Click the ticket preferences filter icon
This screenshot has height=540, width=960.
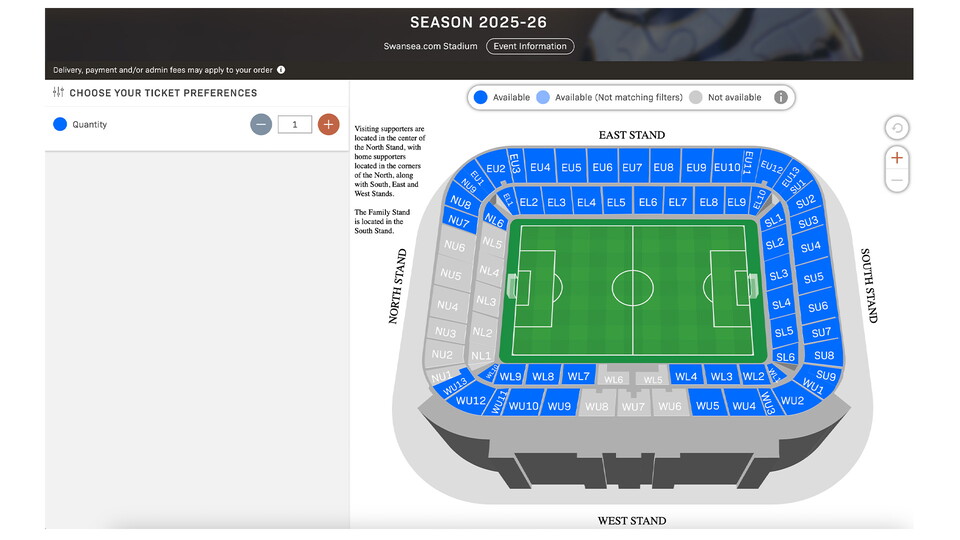[57, 93]
